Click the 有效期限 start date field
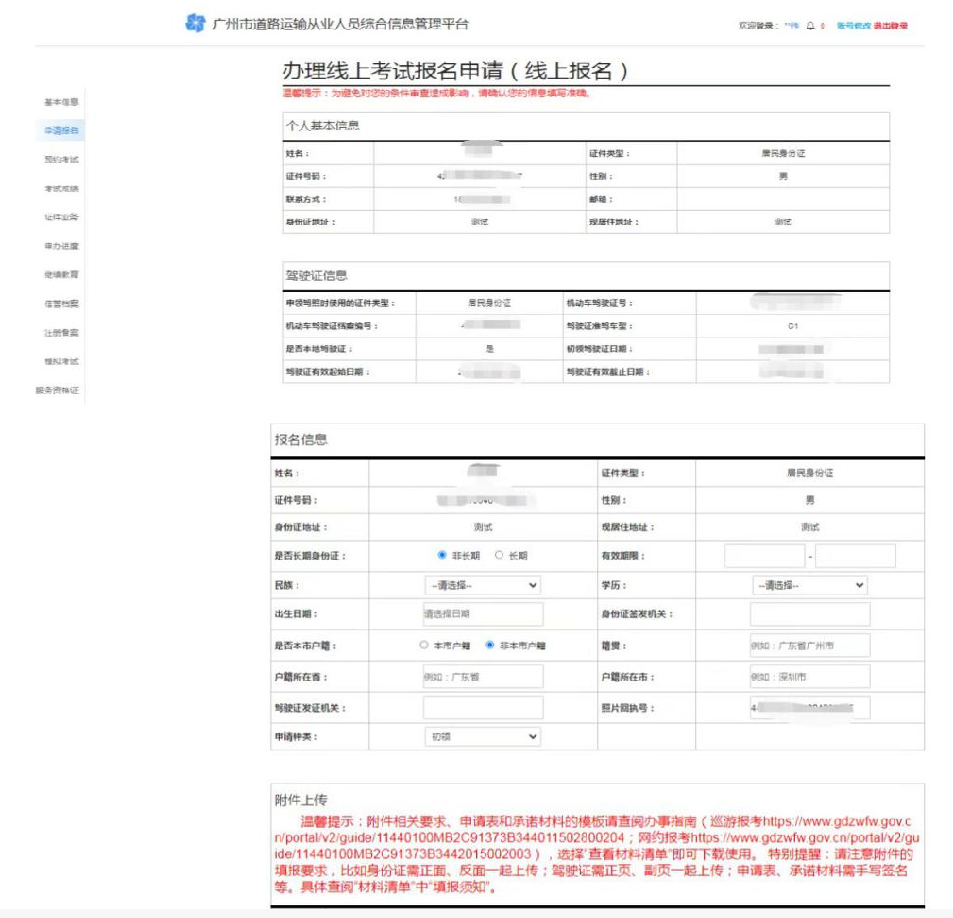Viewport: 953px width, 918px height. point(765,556)
